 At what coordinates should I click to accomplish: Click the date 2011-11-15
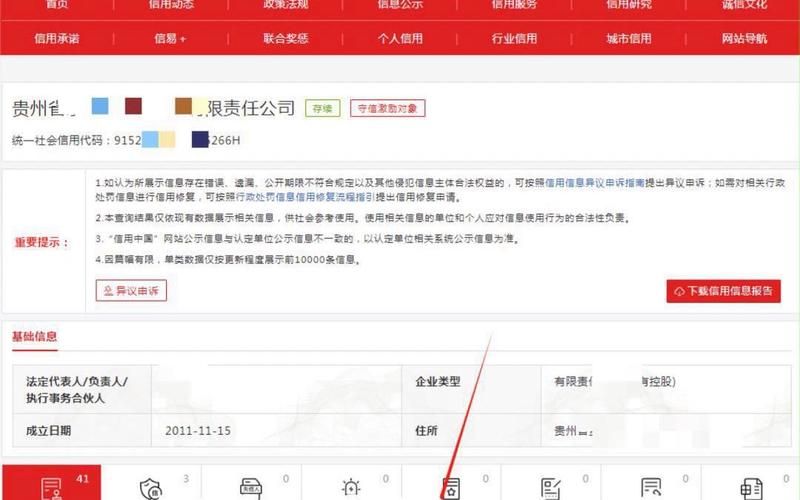198,431
